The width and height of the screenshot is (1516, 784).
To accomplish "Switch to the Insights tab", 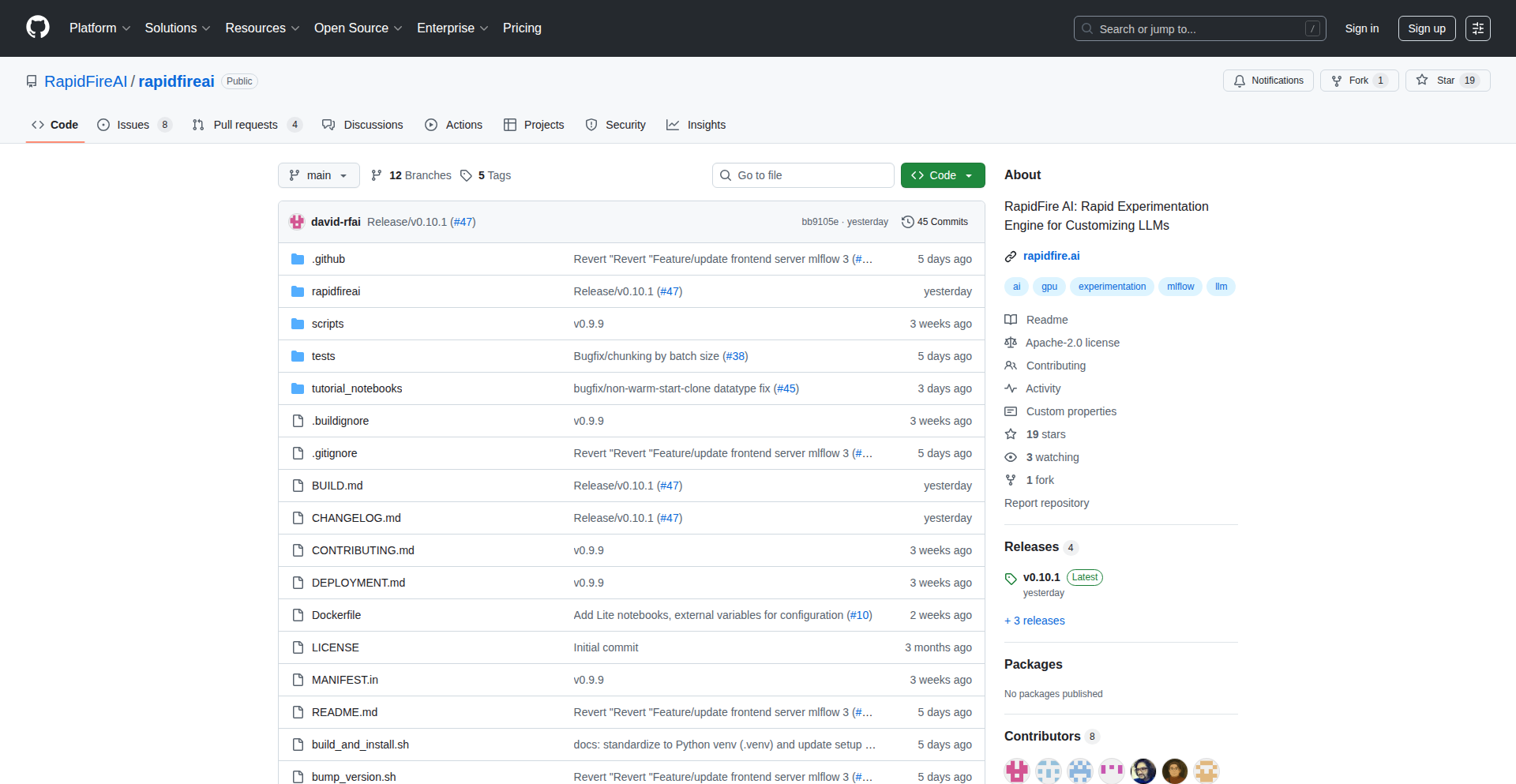I will point(696,125).
